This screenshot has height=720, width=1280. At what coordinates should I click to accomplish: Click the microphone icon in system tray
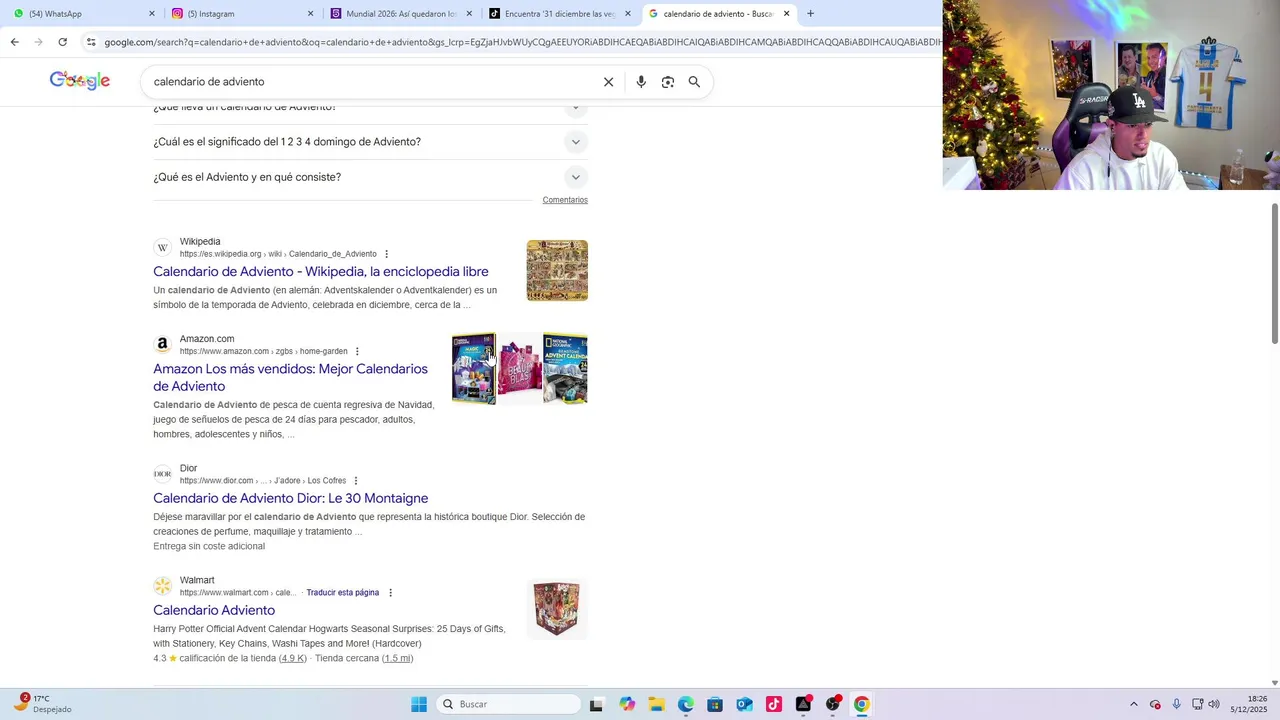coord(1177,704)
